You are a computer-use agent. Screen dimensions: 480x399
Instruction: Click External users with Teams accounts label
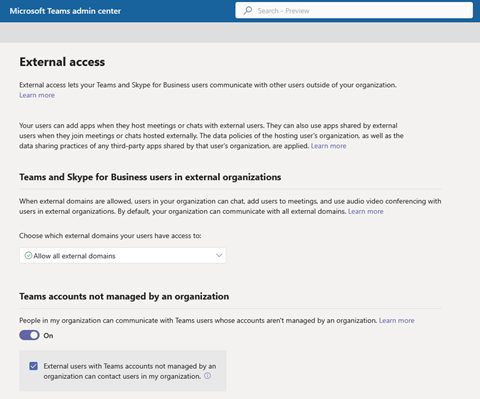[x=130, y=371]
